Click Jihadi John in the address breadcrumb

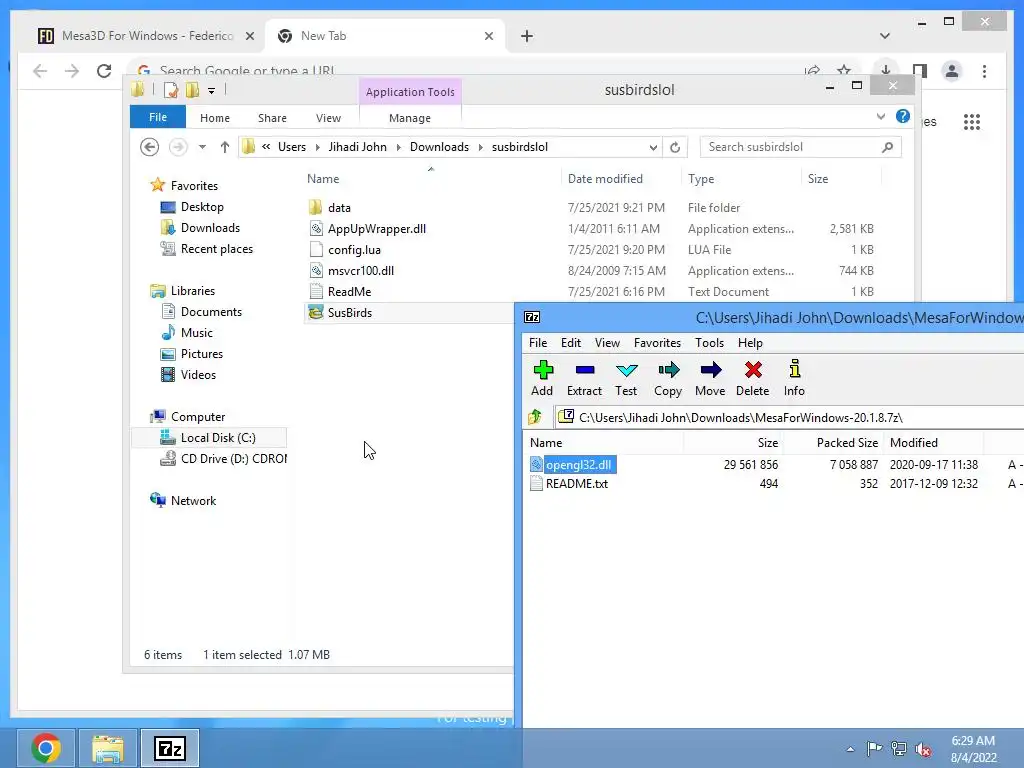tap(357, 147)
